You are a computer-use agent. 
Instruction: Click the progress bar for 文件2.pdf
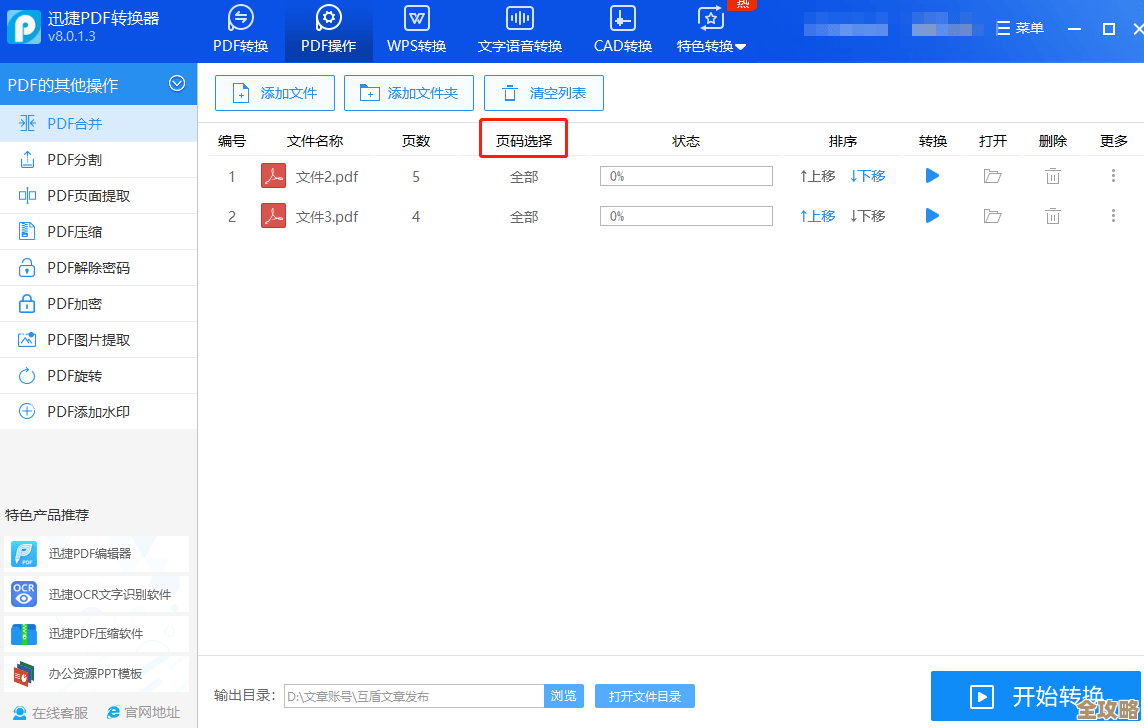tap(686, 175)
